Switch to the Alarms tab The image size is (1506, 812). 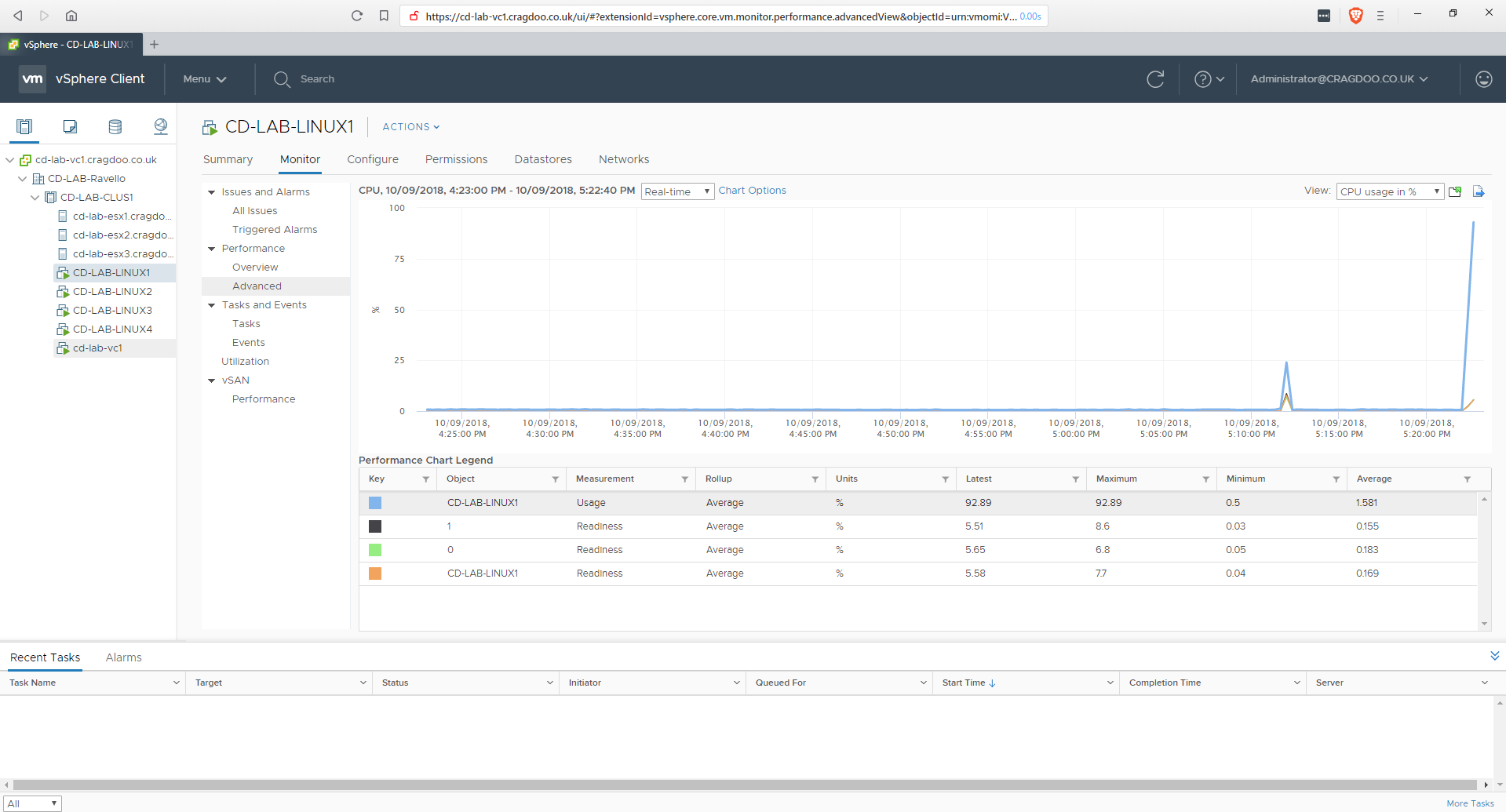(x=124, y=657)
